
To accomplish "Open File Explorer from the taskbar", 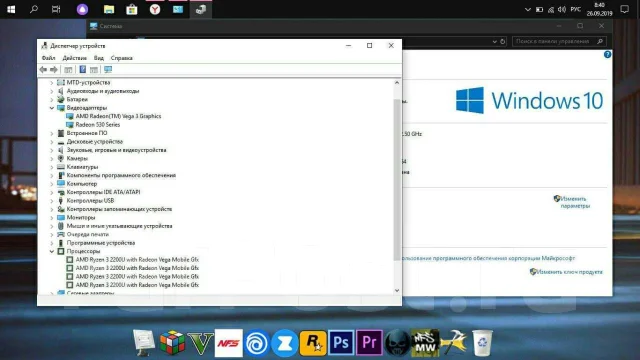I will pos(109,9).
